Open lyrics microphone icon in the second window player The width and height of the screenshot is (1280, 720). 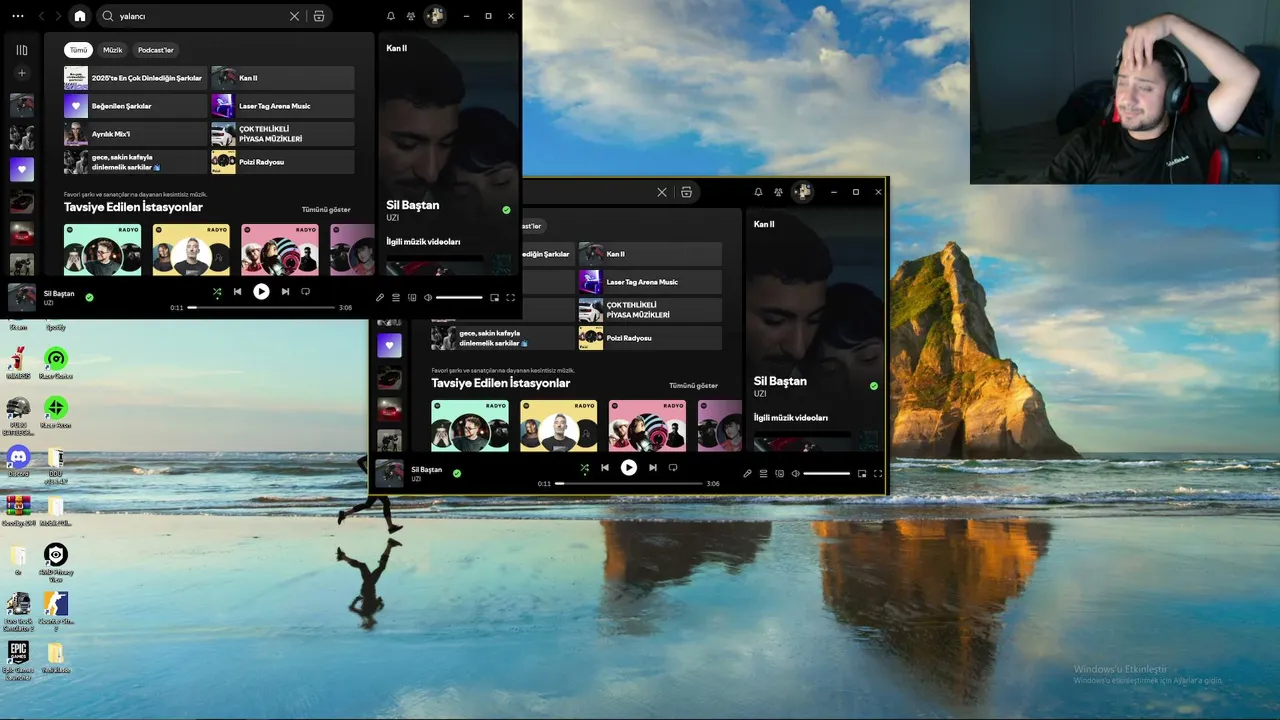[747, 473]
